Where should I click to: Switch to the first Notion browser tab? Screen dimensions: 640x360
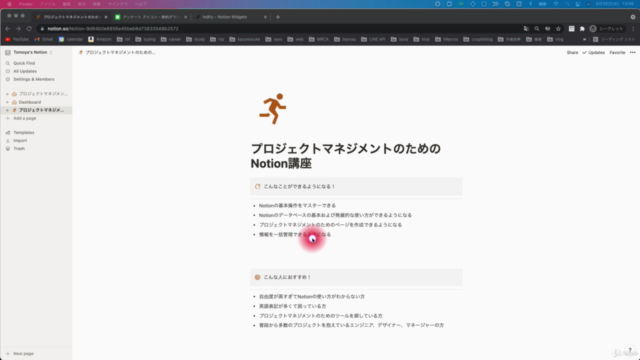[x=70, y=17]
